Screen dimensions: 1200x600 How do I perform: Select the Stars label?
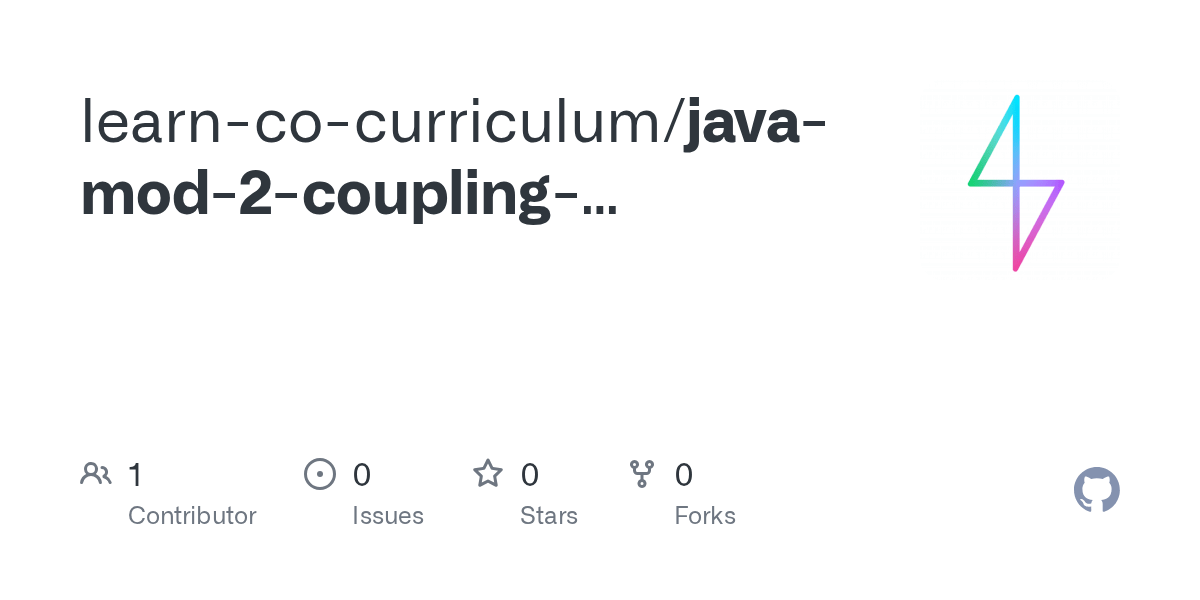coord(549,516)
